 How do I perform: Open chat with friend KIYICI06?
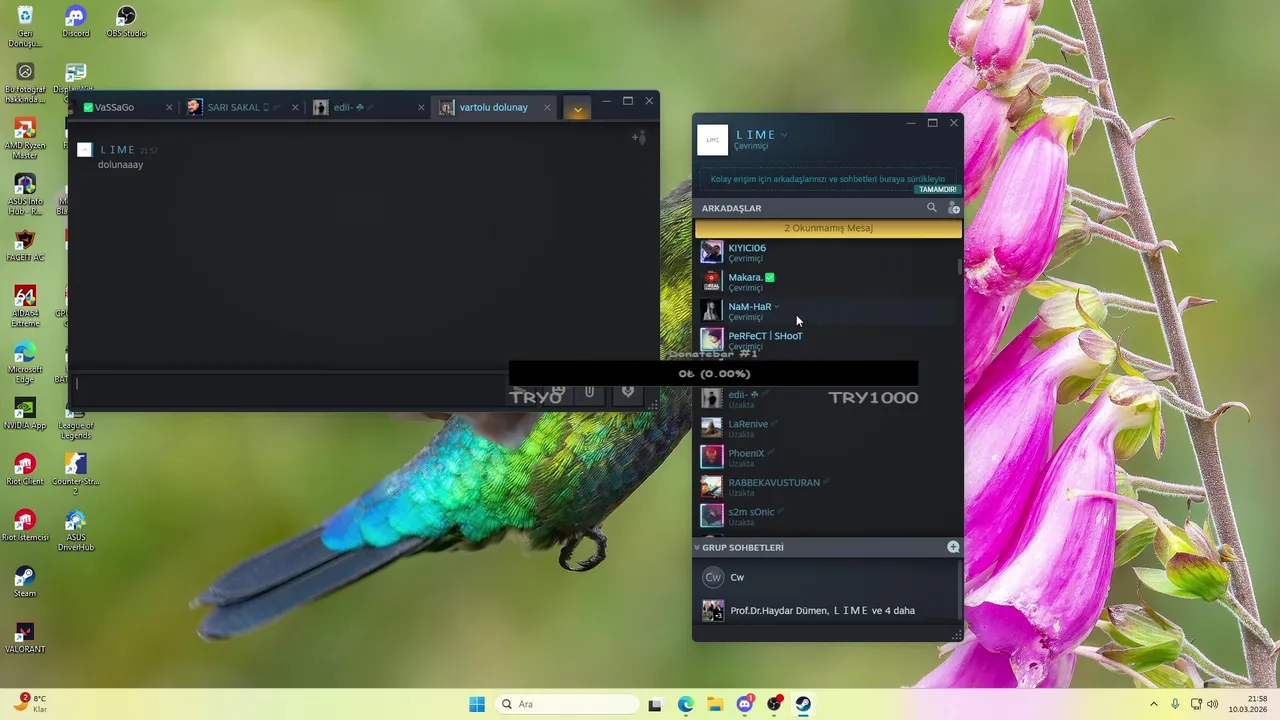coord(826,252)
